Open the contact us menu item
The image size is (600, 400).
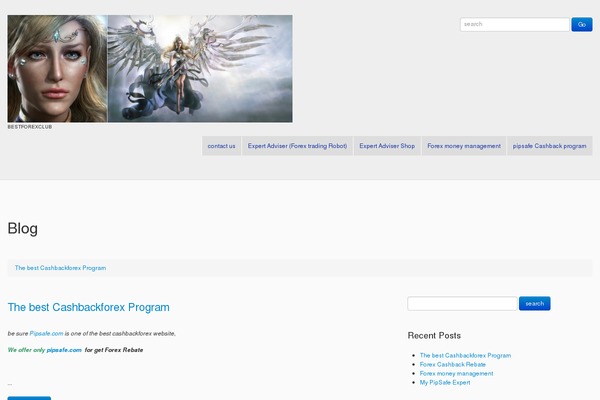tap(221, 146)
